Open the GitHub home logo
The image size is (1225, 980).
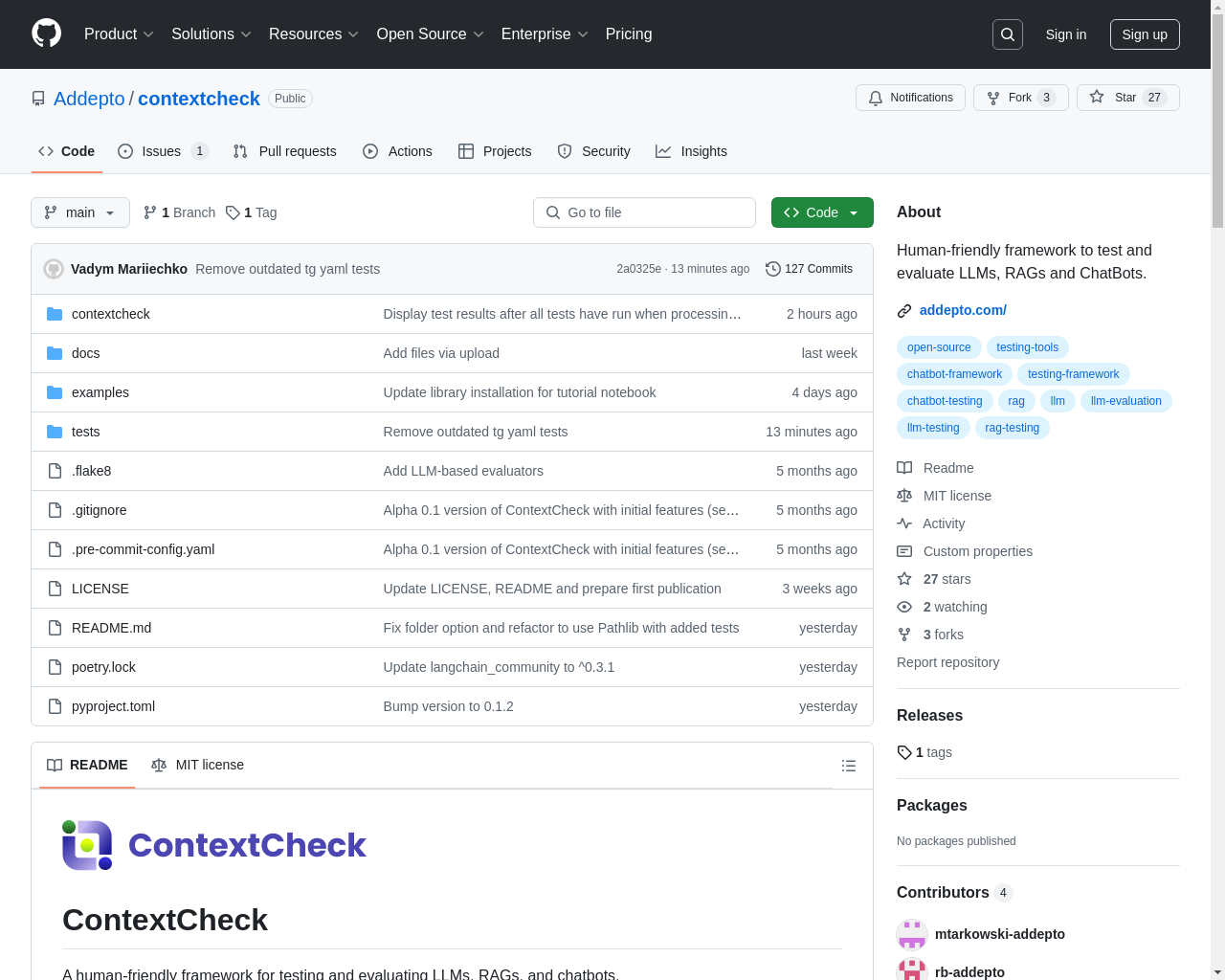click(x=46, y=33)
